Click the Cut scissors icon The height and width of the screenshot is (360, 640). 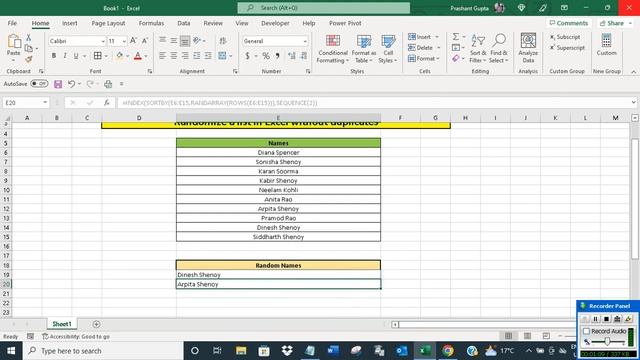(29, 38)
